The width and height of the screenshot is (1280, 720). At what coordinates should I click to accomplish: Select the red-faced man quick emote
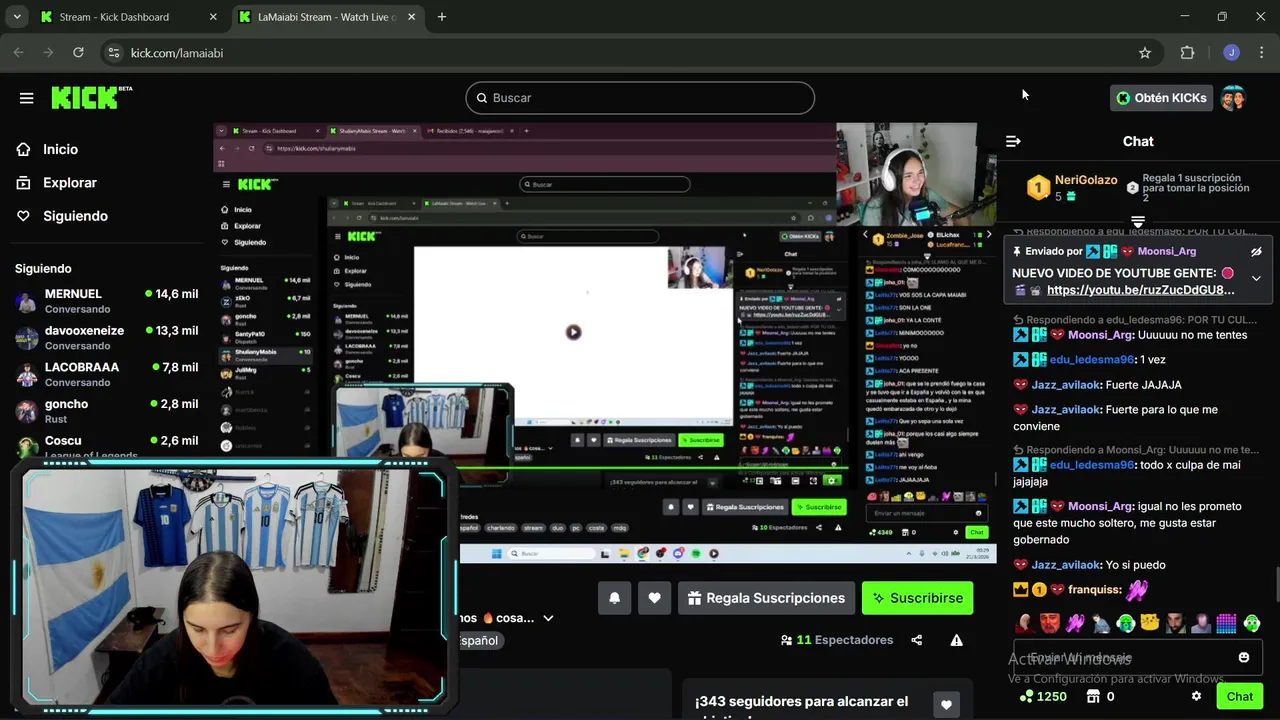pos(1050,623)
